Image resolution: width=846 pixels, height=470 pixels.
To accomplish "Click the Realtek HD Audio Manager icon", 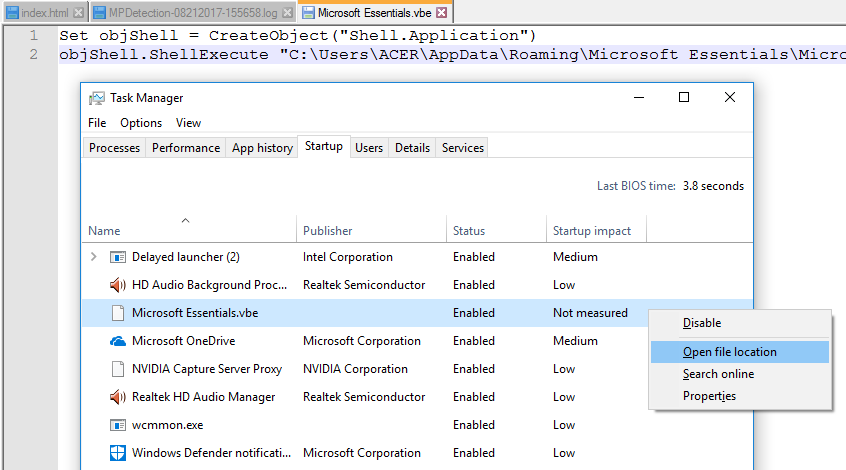I will (x=117, y=397).
